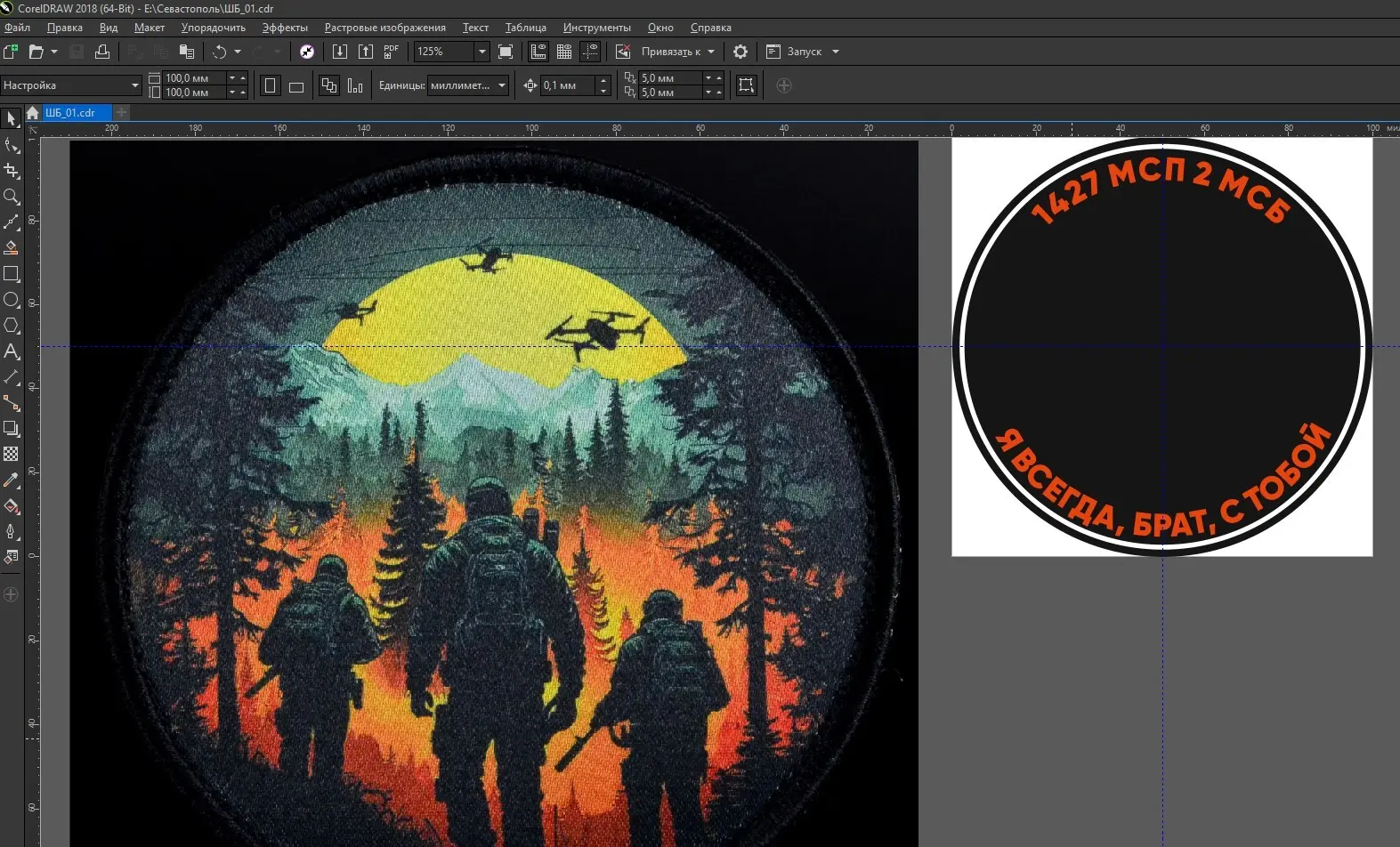1400x847 pixels.
Task: Click the upper duplicate distance 5,0 мм field
Action: 669,78
